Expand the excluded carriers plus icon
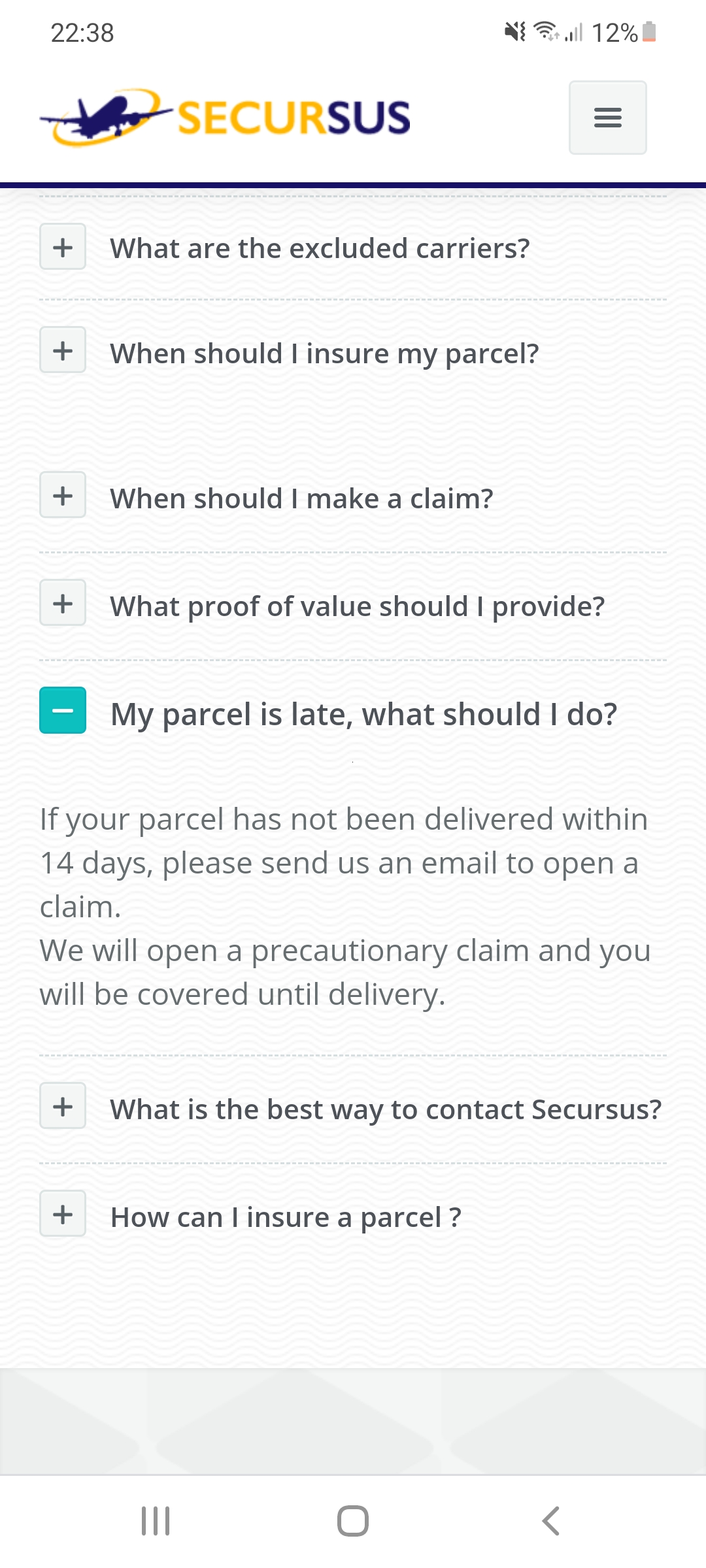 (x=63, y=247)
